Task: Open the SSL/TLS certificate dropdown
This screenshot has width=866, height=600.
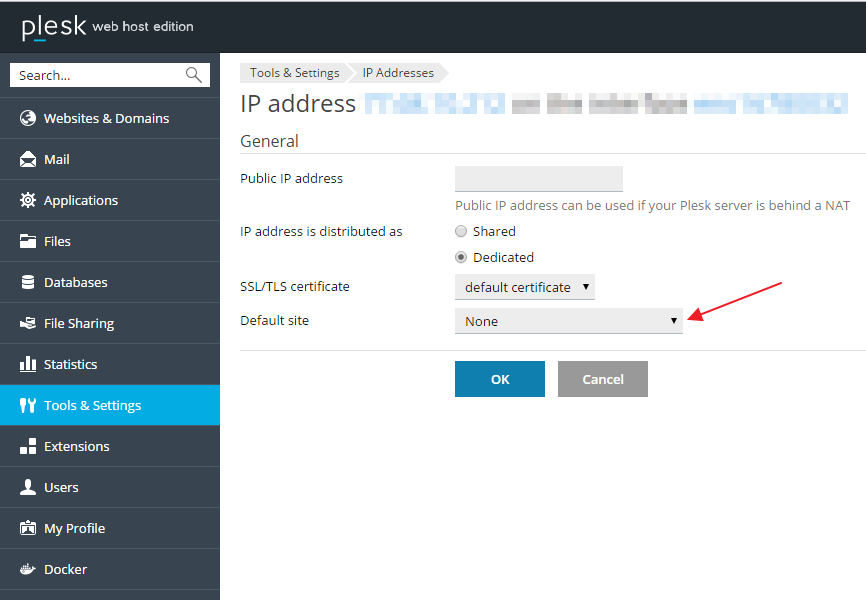Action: (525, 287)
